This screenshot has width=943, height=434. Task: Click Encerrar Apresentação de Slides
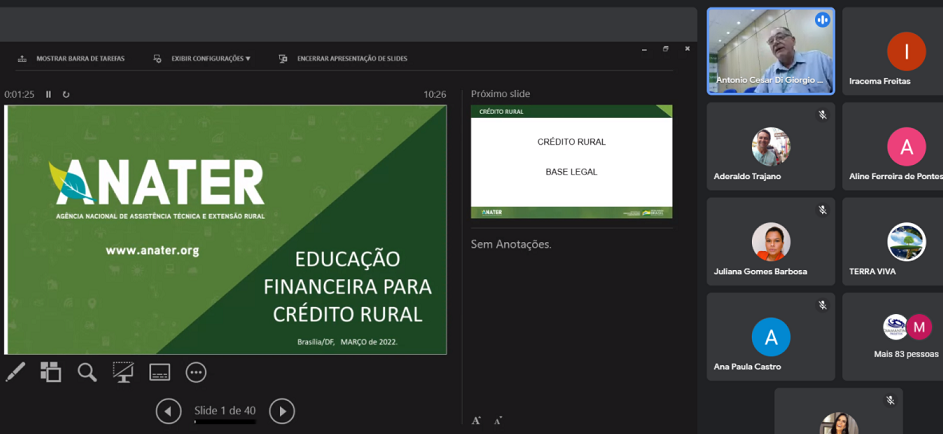(343, 59)
